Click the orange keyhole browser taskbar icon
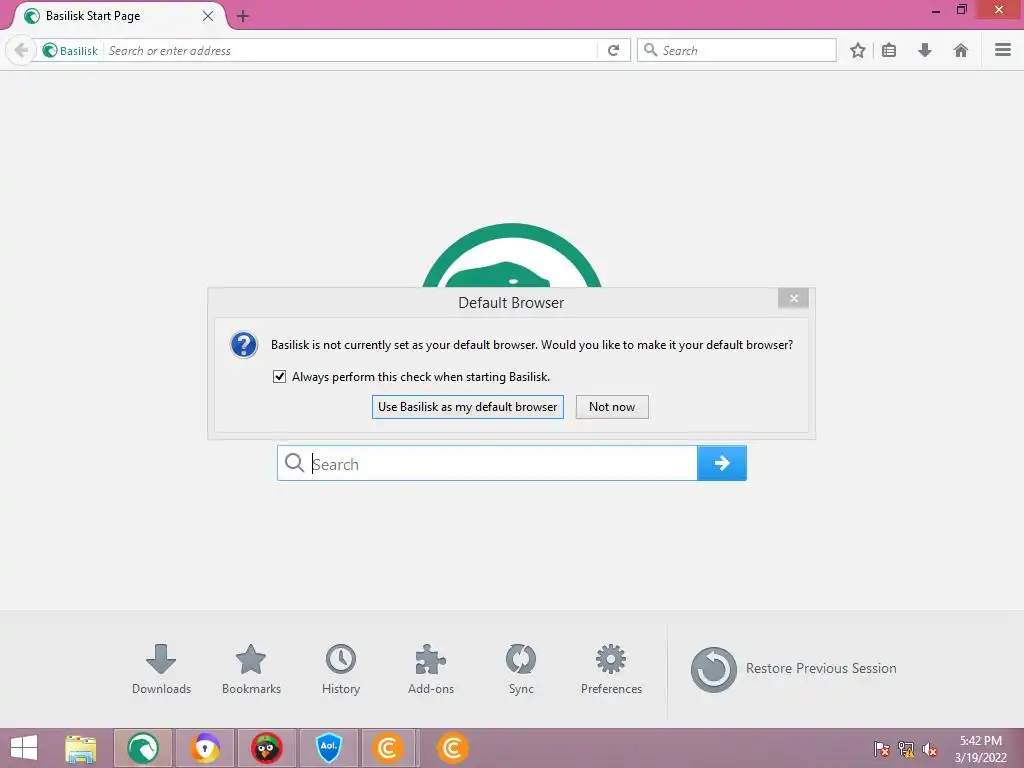This screenshot has width=1024, height=768. point(205,748)
